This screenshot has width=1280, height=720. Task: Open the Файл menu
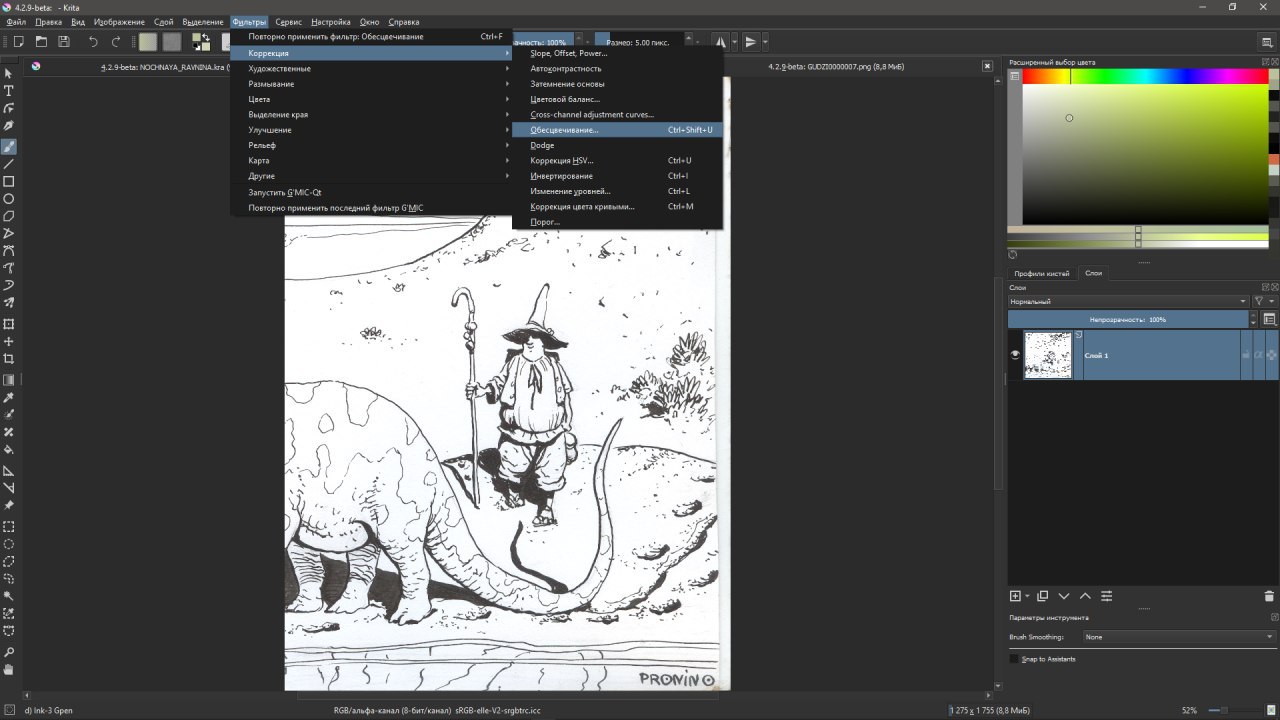[x=16, y=21]
